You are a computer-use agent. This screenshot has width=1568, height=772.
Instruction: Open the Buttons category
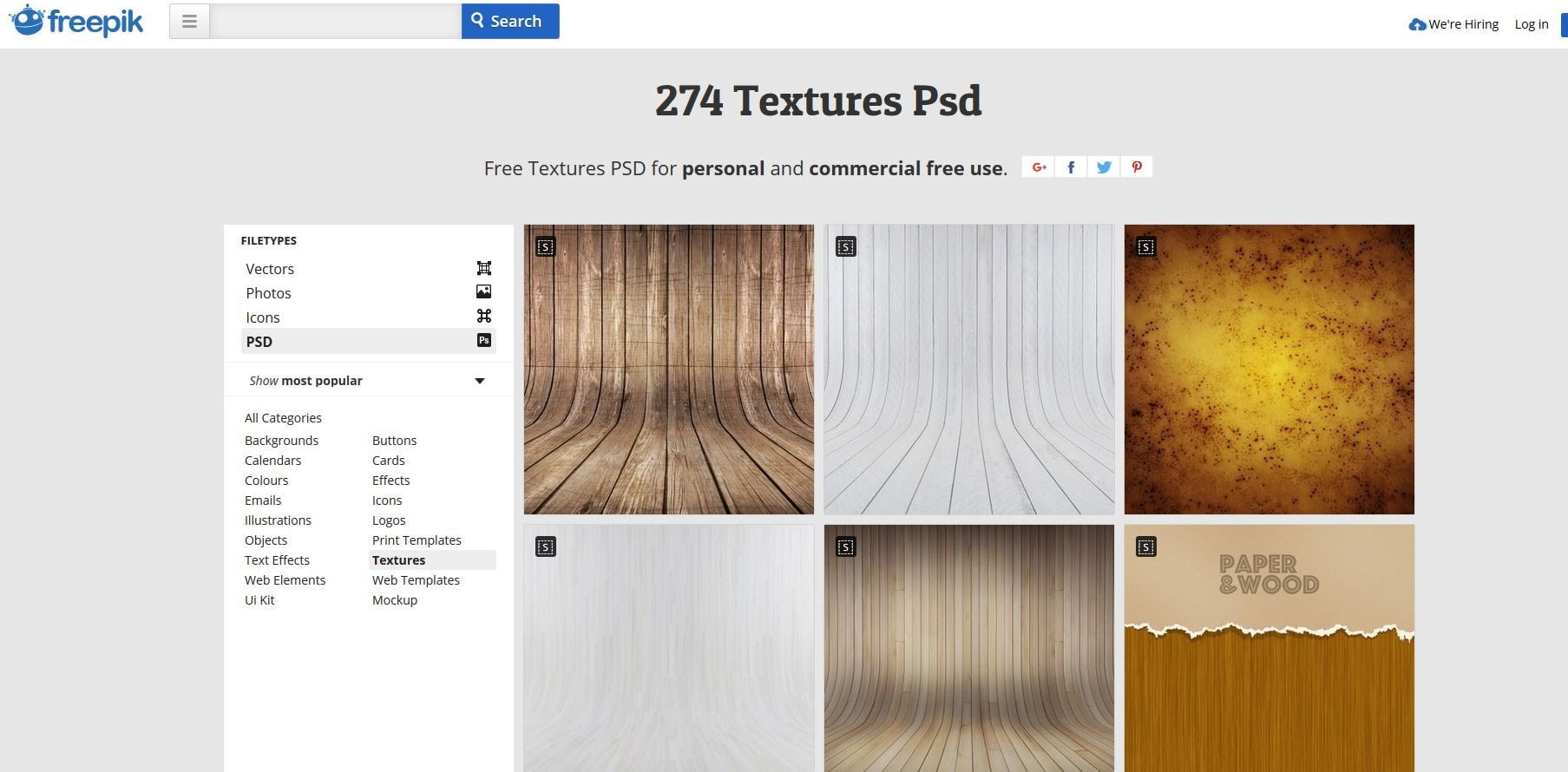(394, 441)
